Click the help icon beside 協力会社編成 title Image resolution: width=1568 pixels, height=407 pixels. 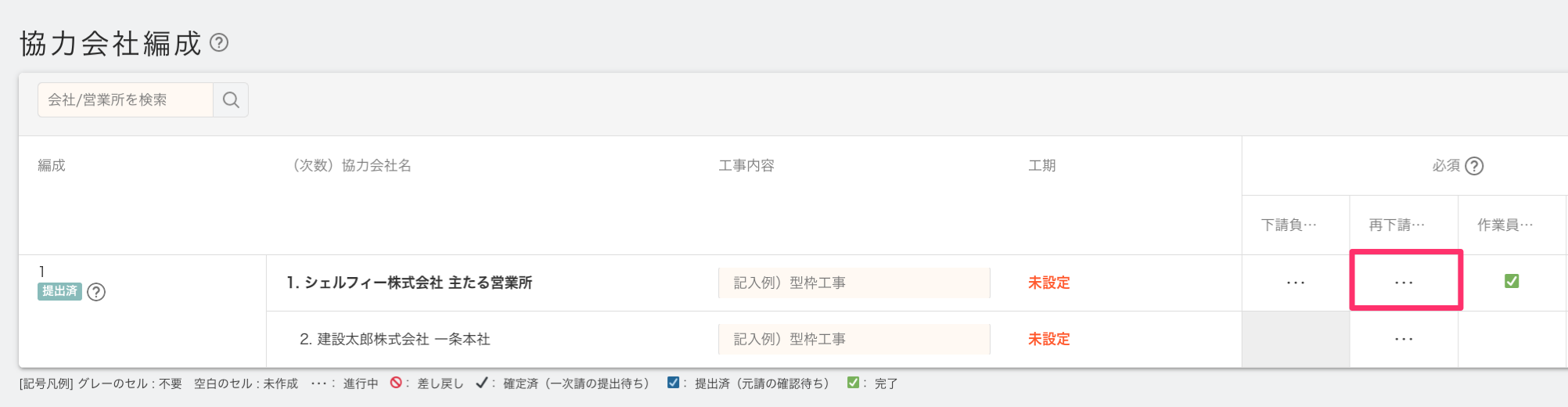219,43
